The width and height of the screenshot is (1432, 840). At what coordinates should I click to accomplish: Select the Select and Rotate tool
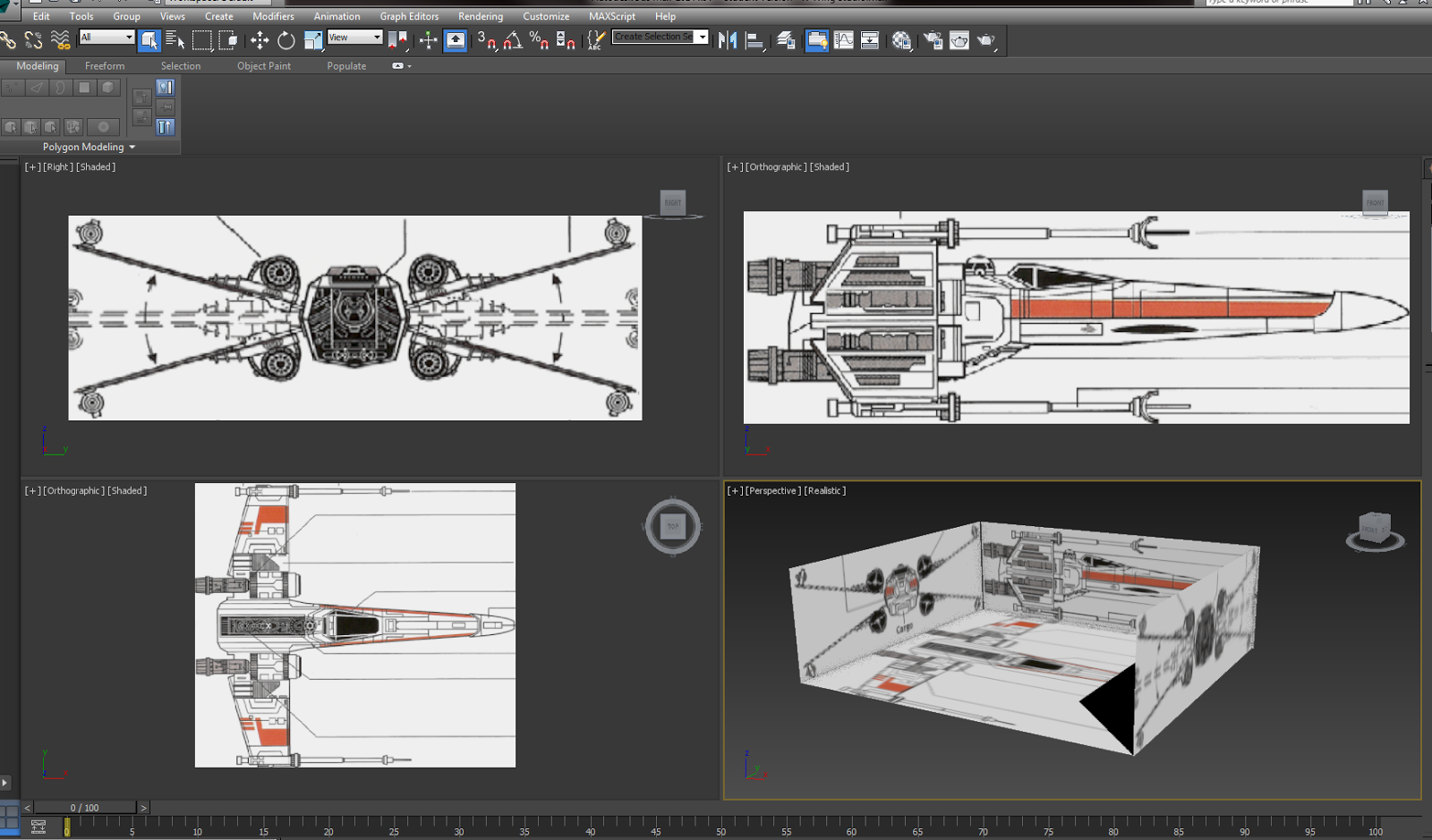pyautogui.click(x=286, y=40)
